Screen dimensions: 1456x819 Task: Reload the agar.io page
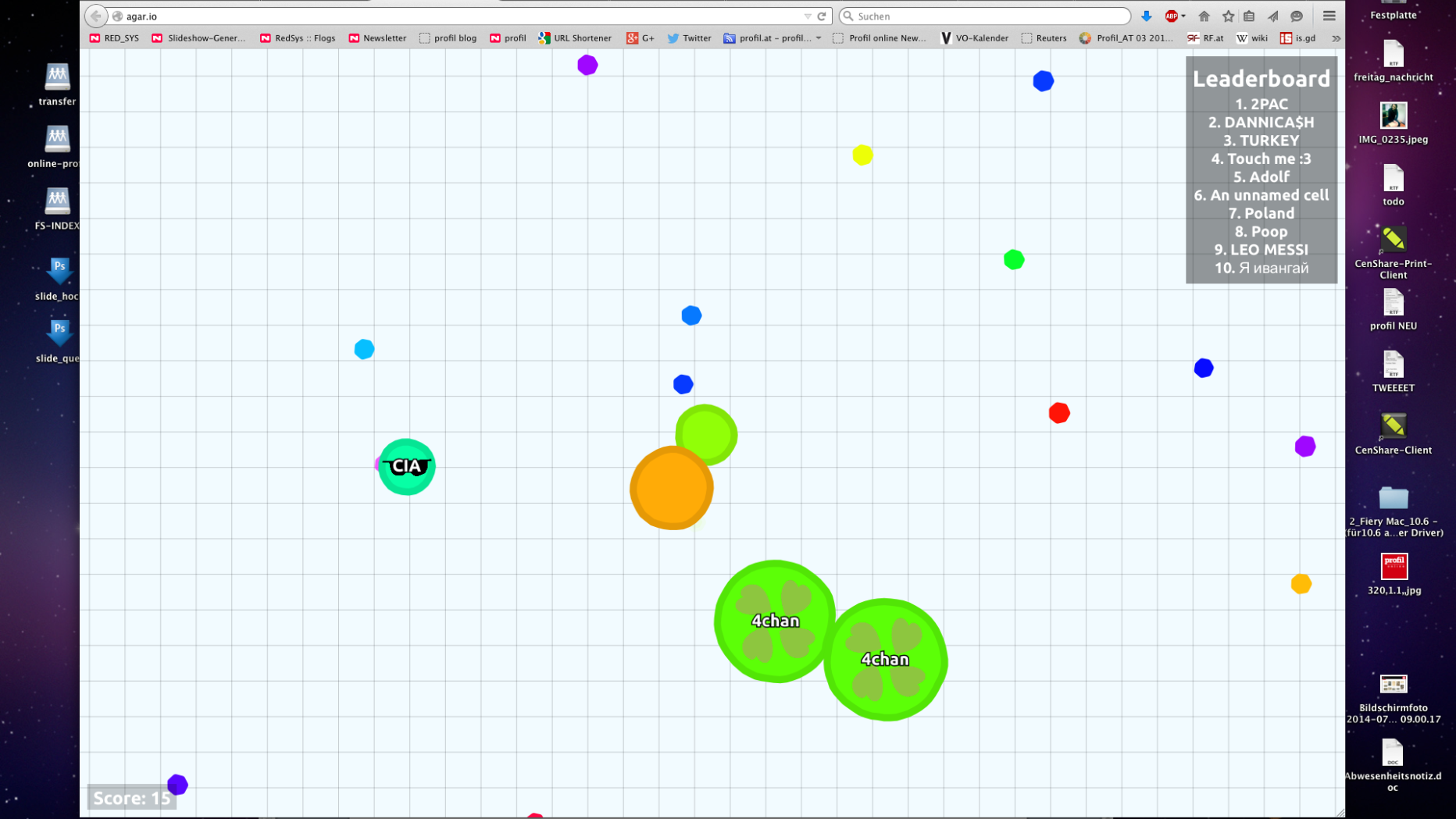pyautogui.click(x=821, y=16)
